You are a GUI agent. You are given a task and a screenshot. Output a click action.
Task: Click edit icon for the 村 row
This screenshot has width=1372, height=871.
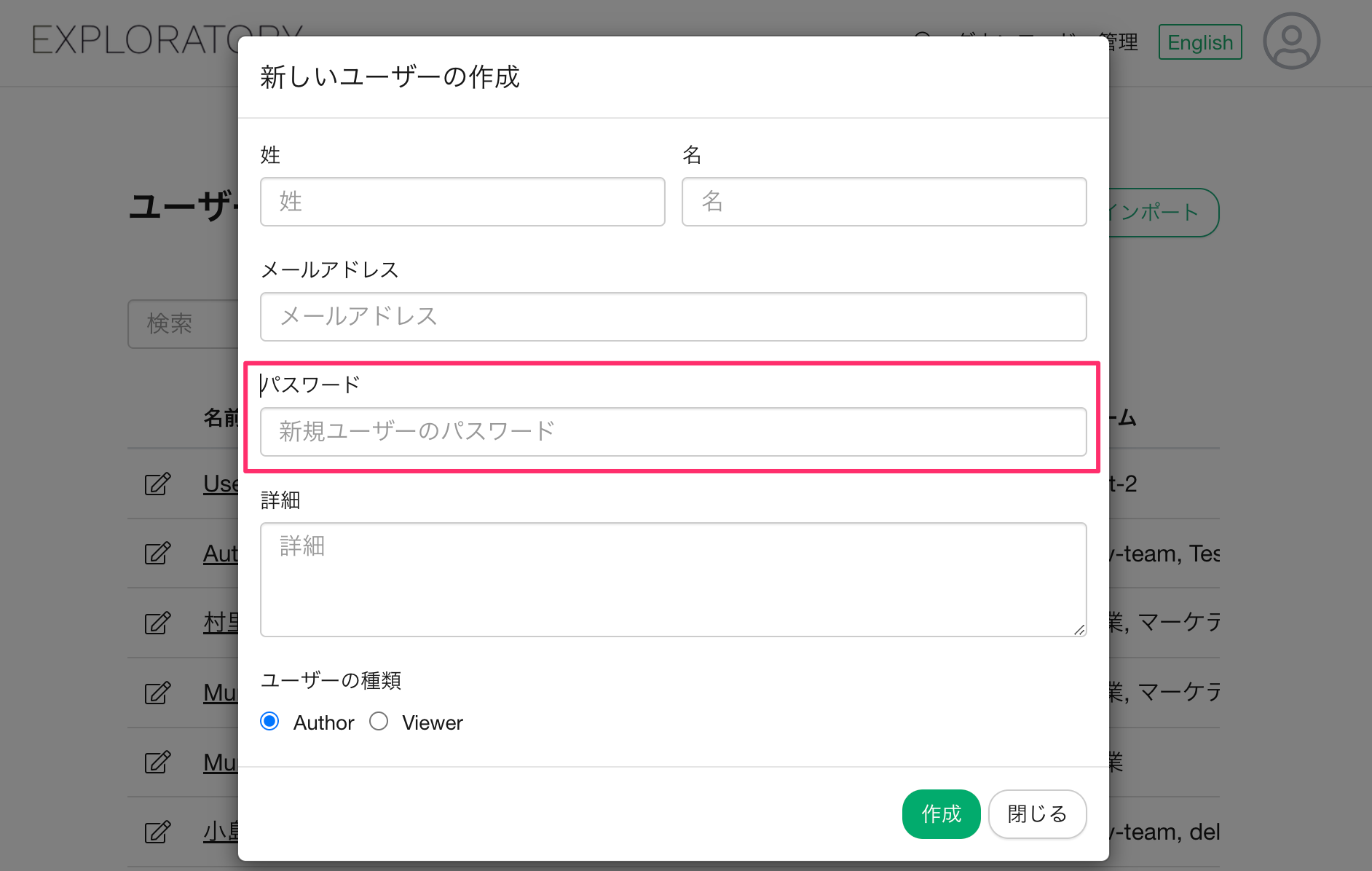(157, 623)
